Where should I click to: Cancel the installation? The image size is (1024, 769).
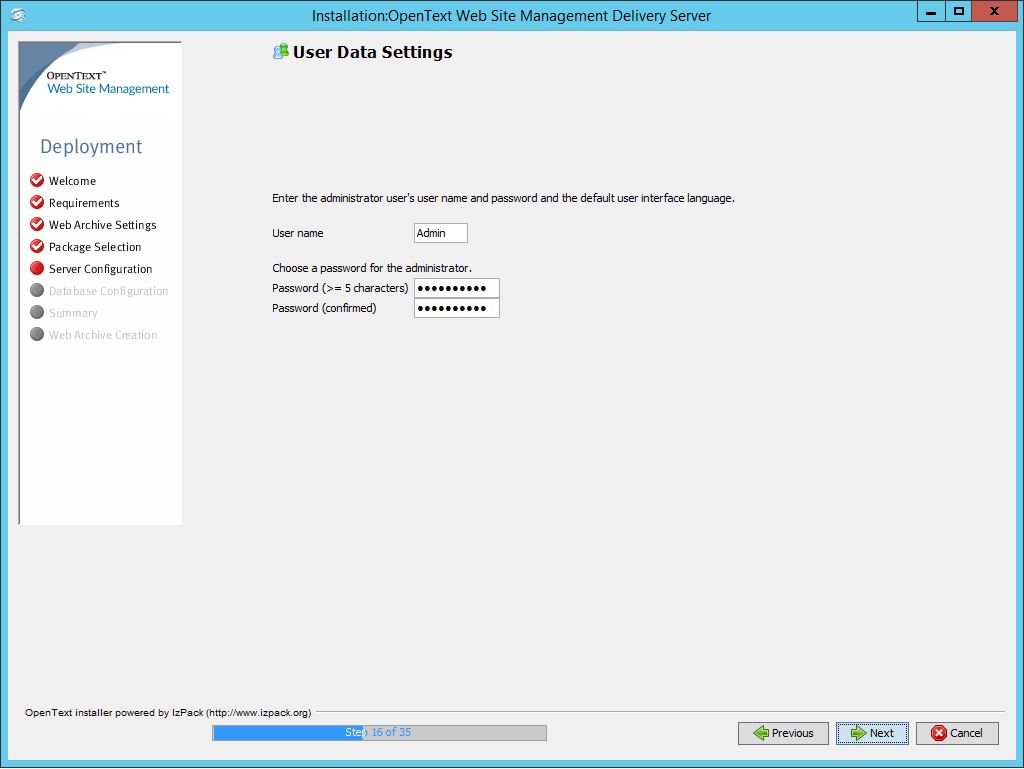click(957, 733)
